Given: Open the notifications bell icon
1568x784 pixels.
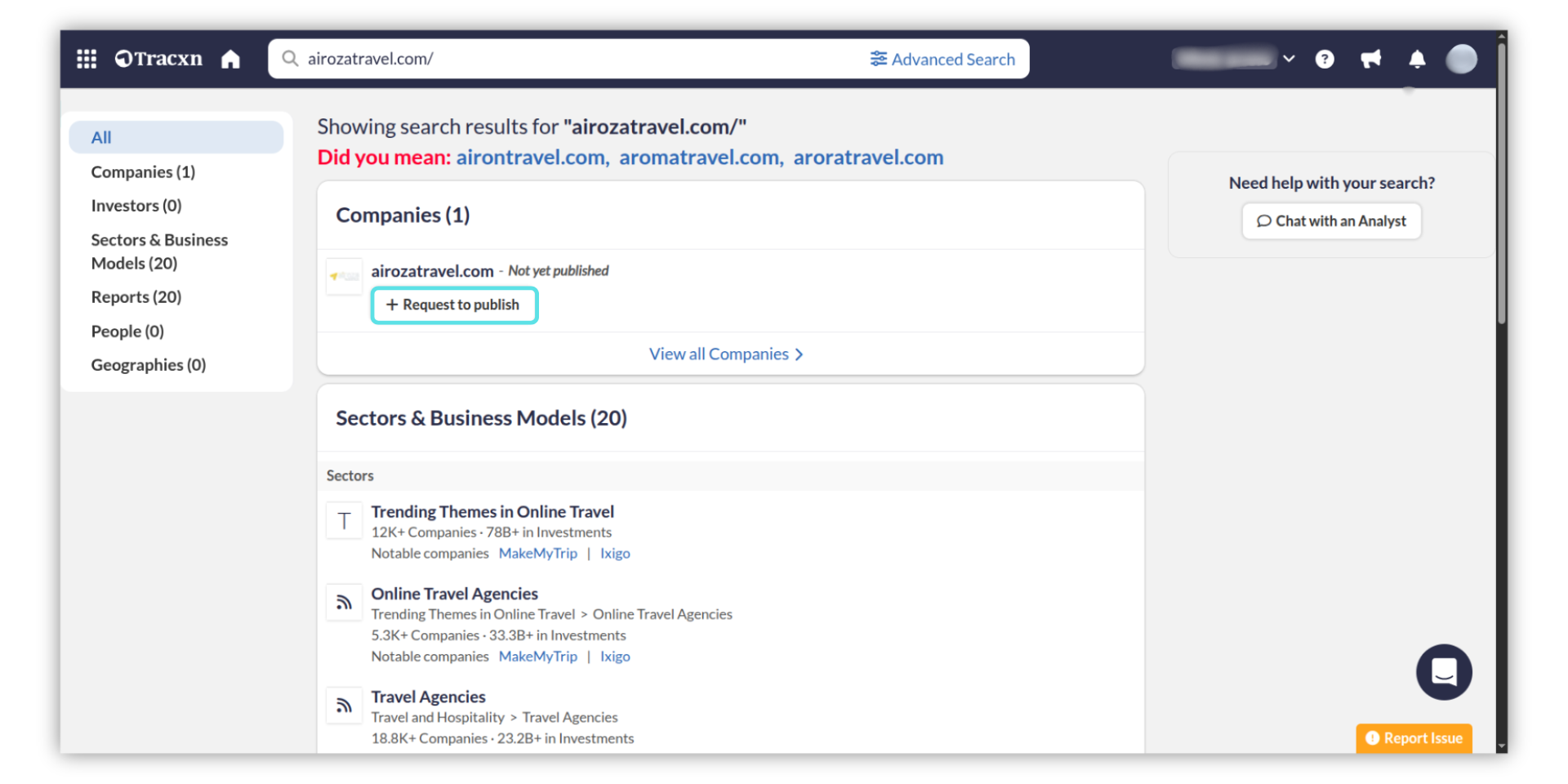Looking at the screenshot, I should pyautogui.click(x=1417, y=59).
